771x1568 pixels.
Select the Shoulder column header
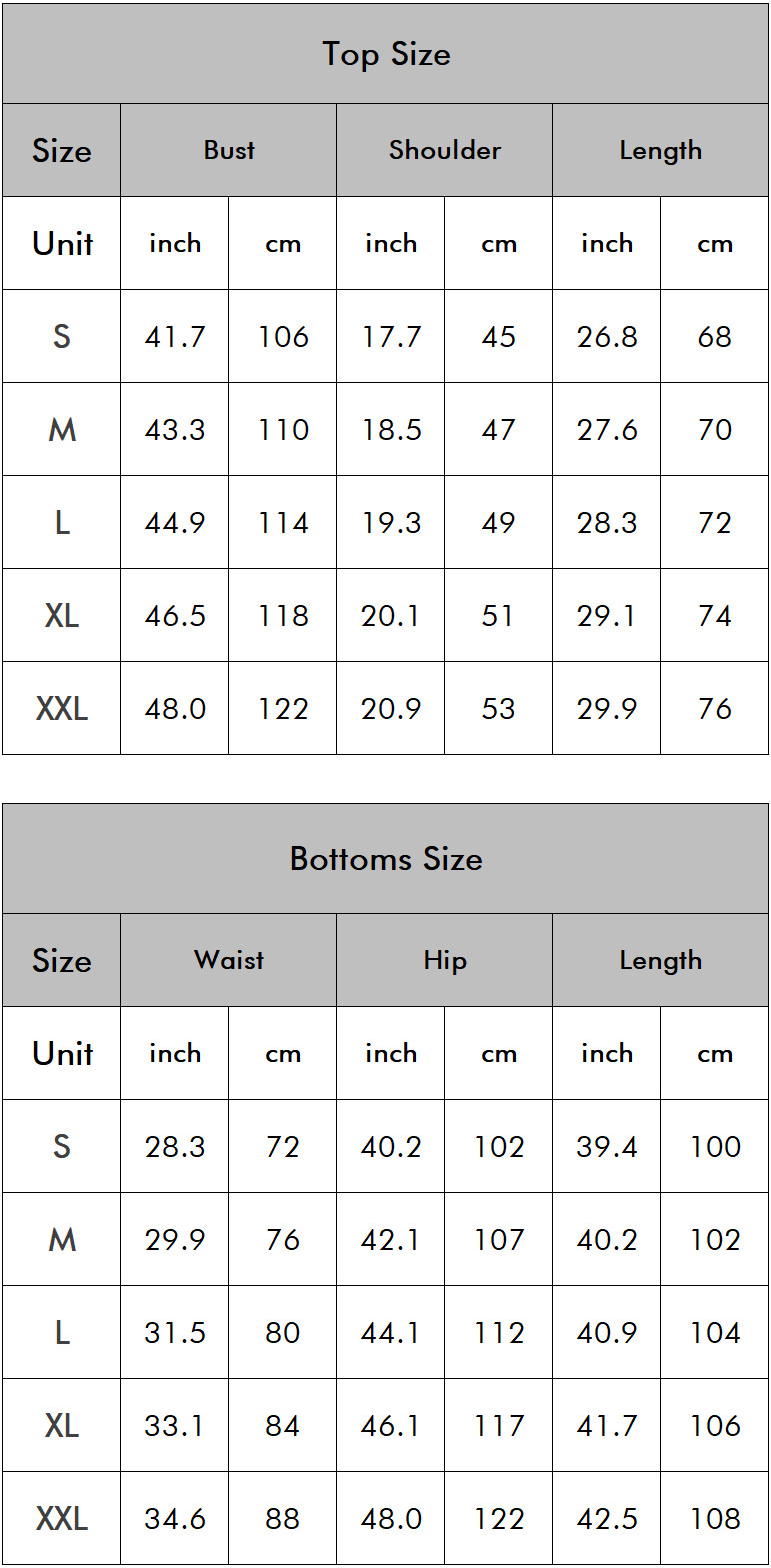[x=444, y=150]
